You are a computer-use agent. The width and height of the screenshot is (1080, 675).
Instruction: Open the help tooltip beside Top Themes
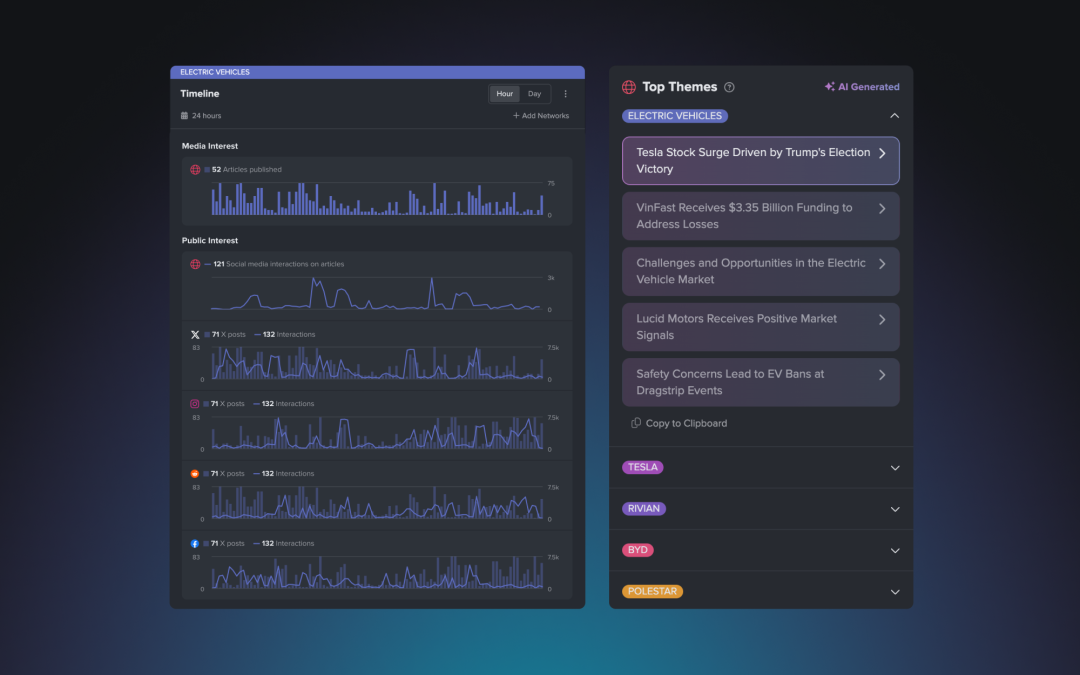(729, 87)
